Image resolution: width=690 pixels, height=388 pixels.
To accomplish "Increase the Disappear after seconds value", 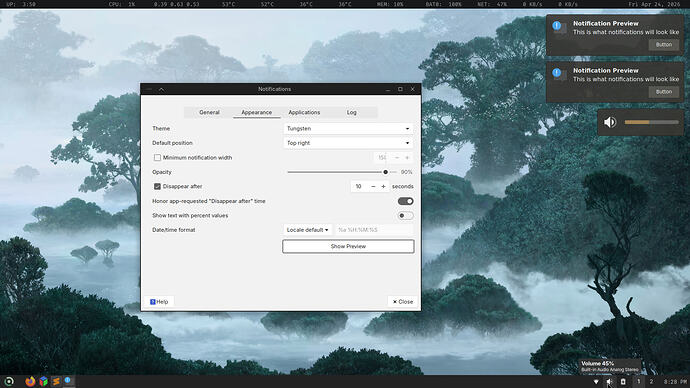I will tap(383, 187).
